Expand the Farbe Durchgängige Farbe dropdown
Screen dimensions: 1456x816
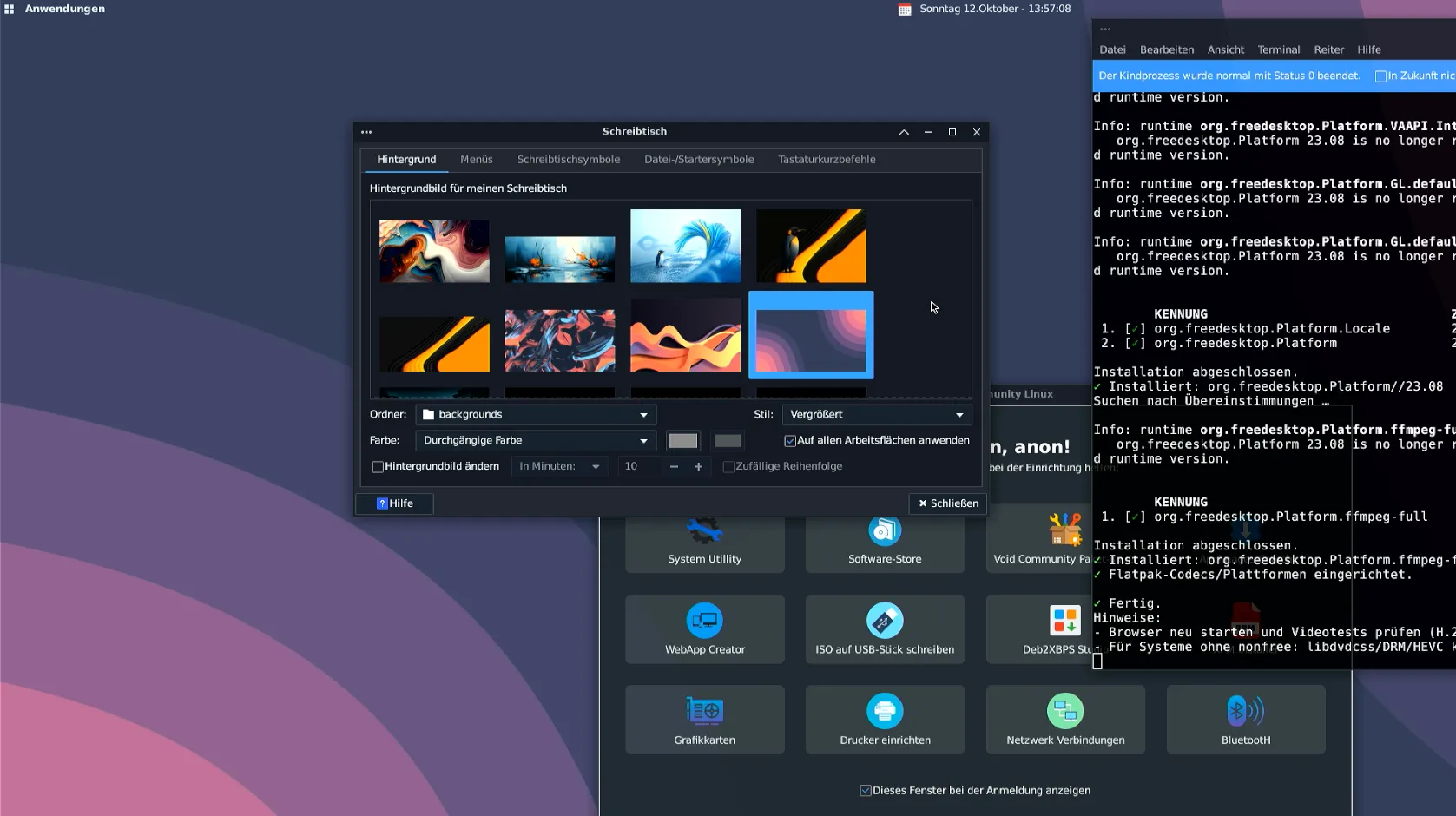click(x=536, y=441)
